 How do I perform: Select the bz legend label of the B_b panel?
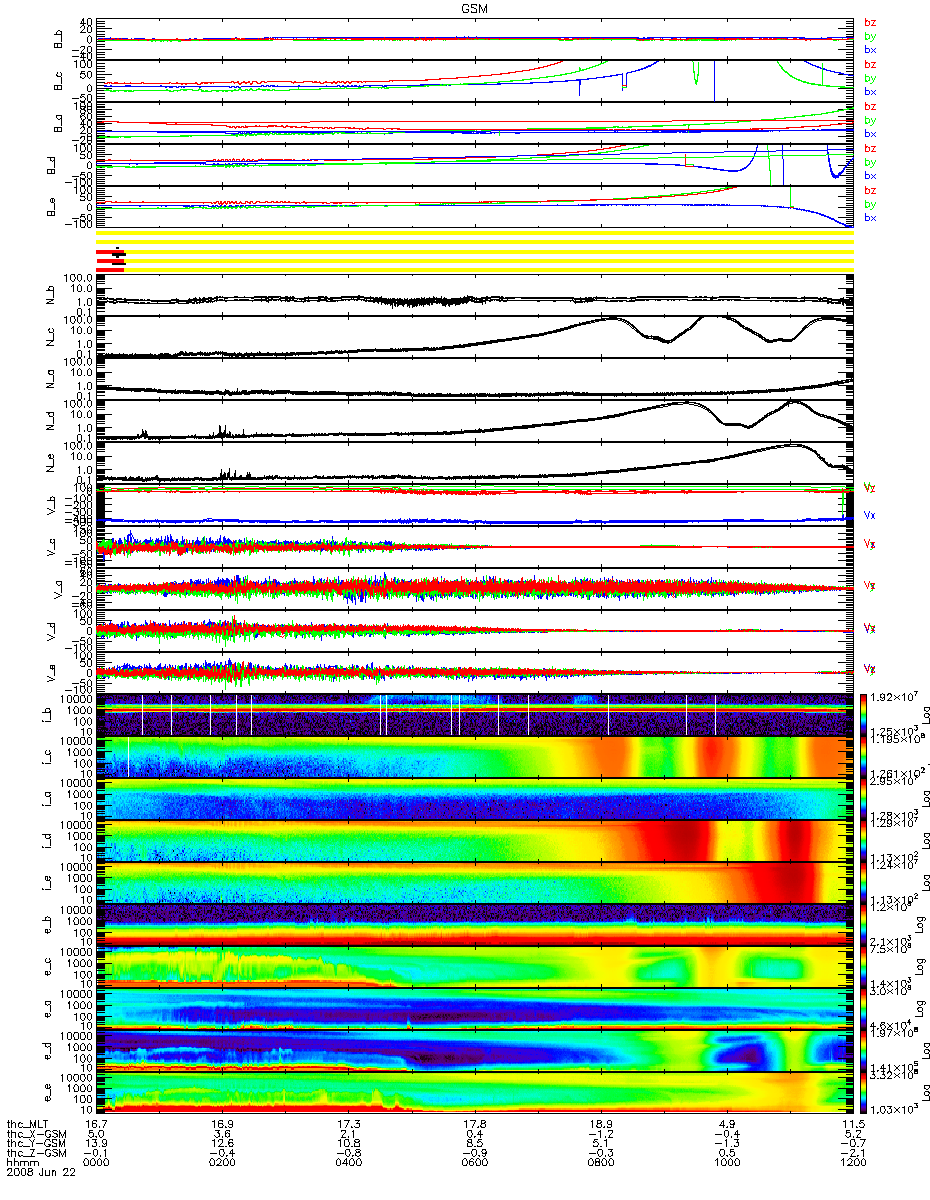pyautogui.click(x=870, y=23)
